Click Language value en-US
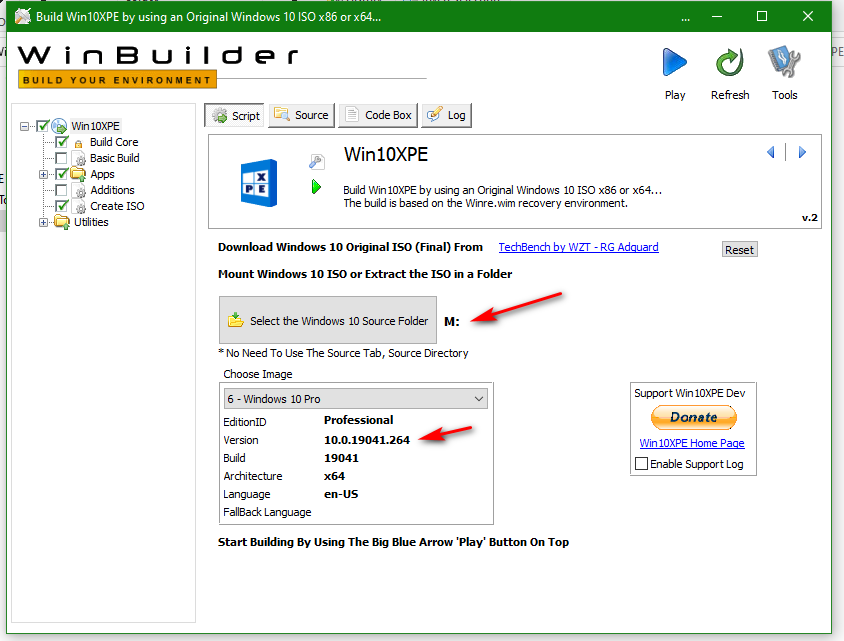 [x=341, y=494]
